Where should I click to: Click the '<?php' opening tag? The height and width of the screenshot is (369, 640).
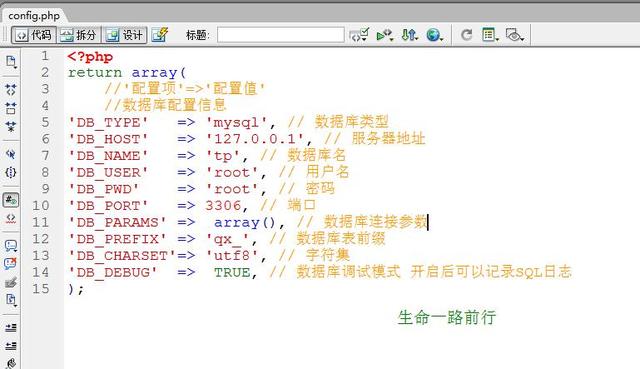[90, 56]
